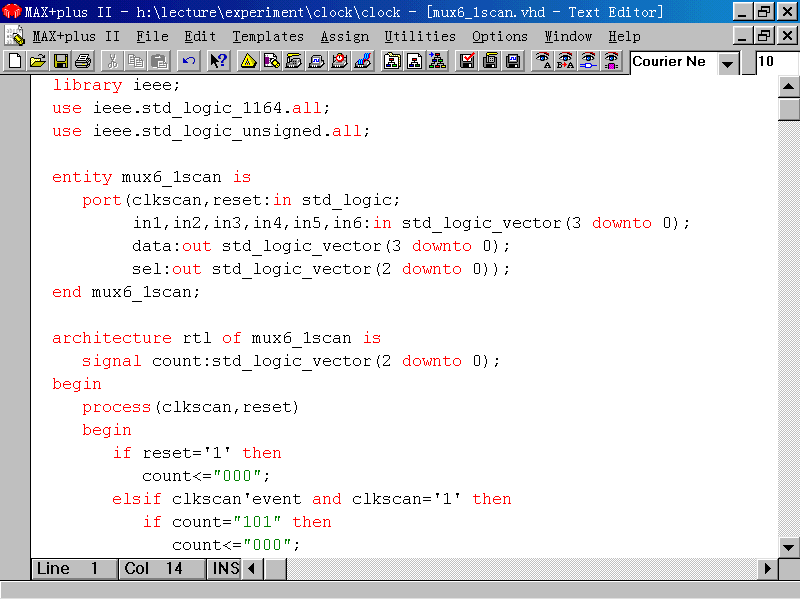Screen dimensions: 800x600
Task: Cut selection with the scissors icon
Action: pos(112,61)
